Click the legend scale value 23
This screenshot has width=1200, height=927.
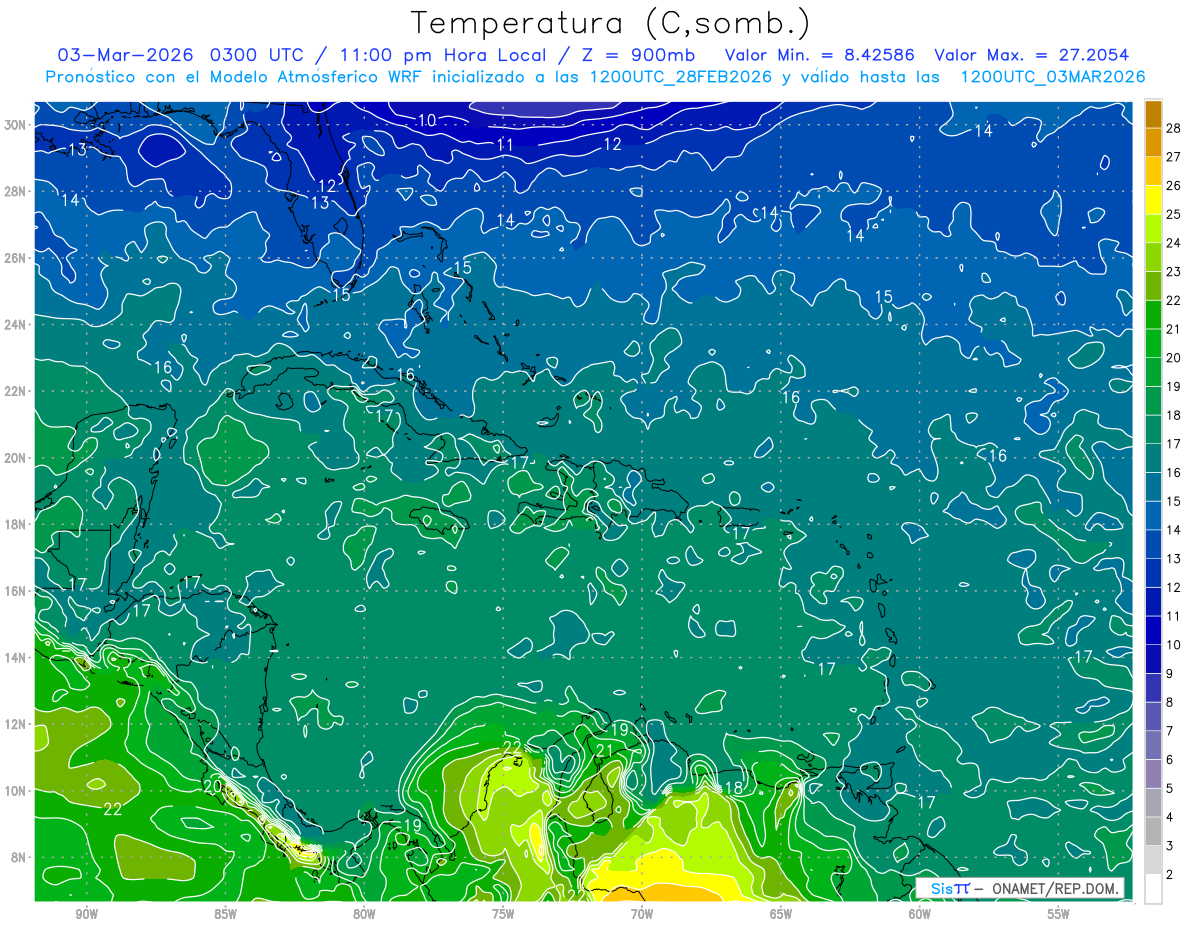[x=1175, y=272]
